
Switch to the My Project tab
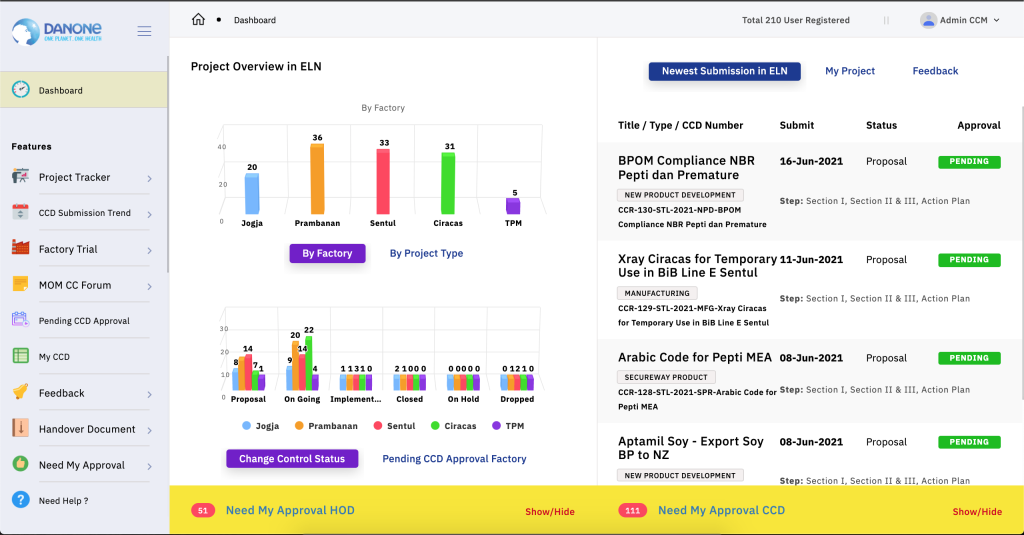coord(850,71)
